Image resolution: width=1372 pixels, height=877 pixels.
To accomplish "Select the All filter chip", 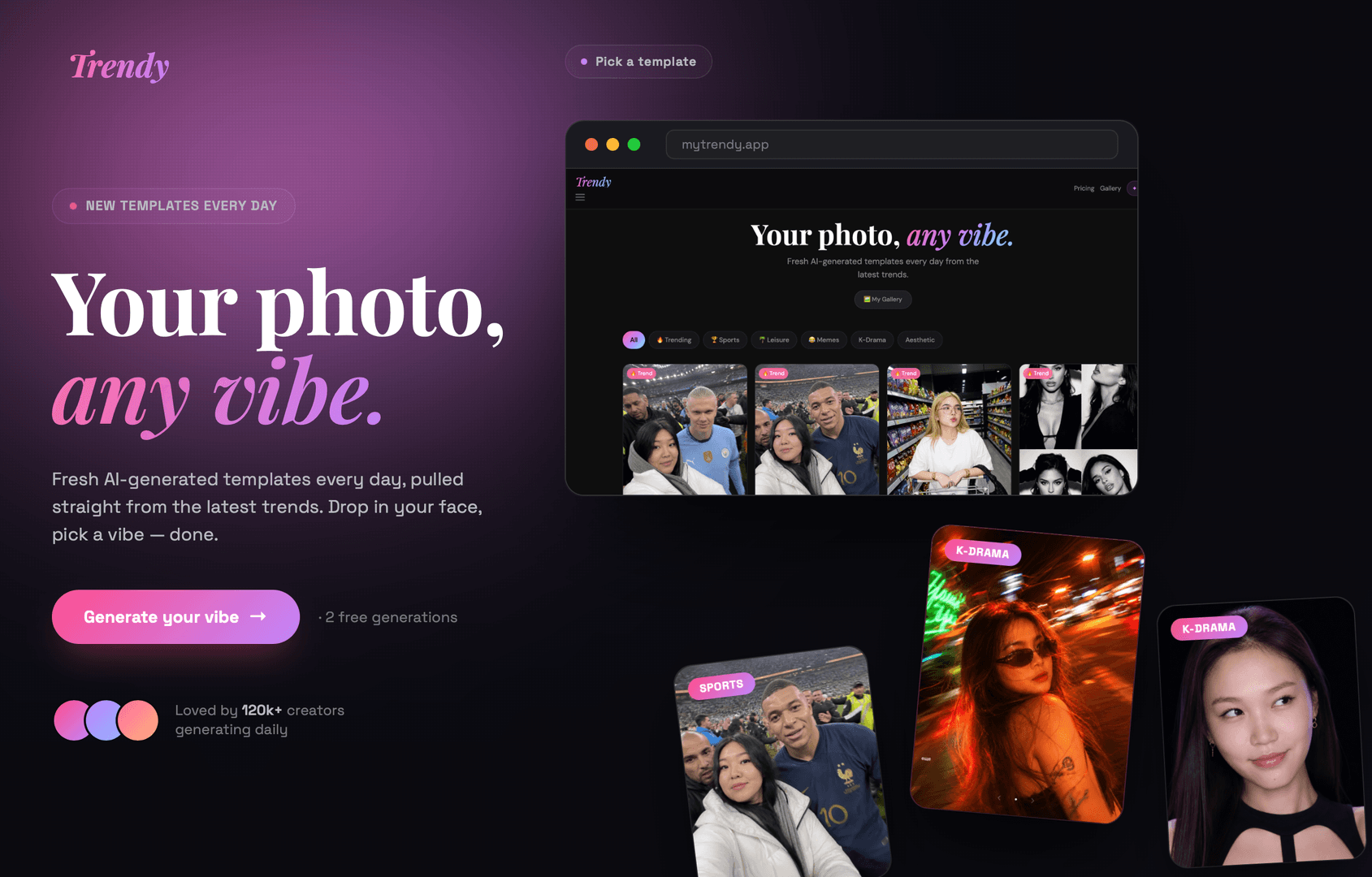I will pos(634,340).
